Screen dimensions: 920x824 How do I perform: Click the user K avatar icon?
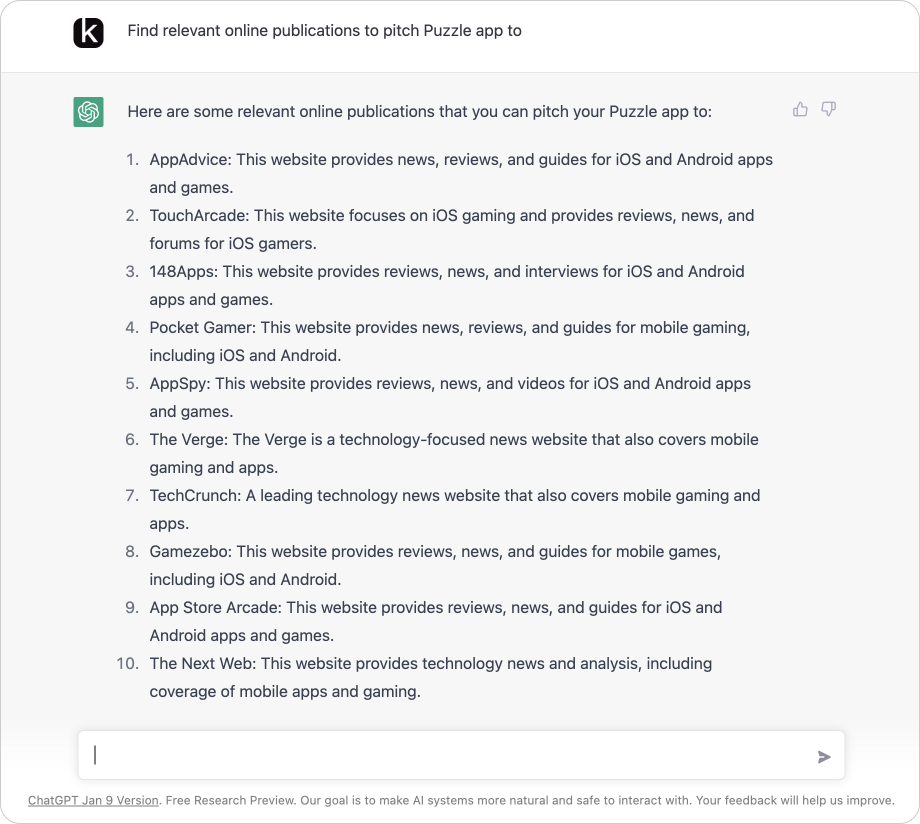point(89,32)
